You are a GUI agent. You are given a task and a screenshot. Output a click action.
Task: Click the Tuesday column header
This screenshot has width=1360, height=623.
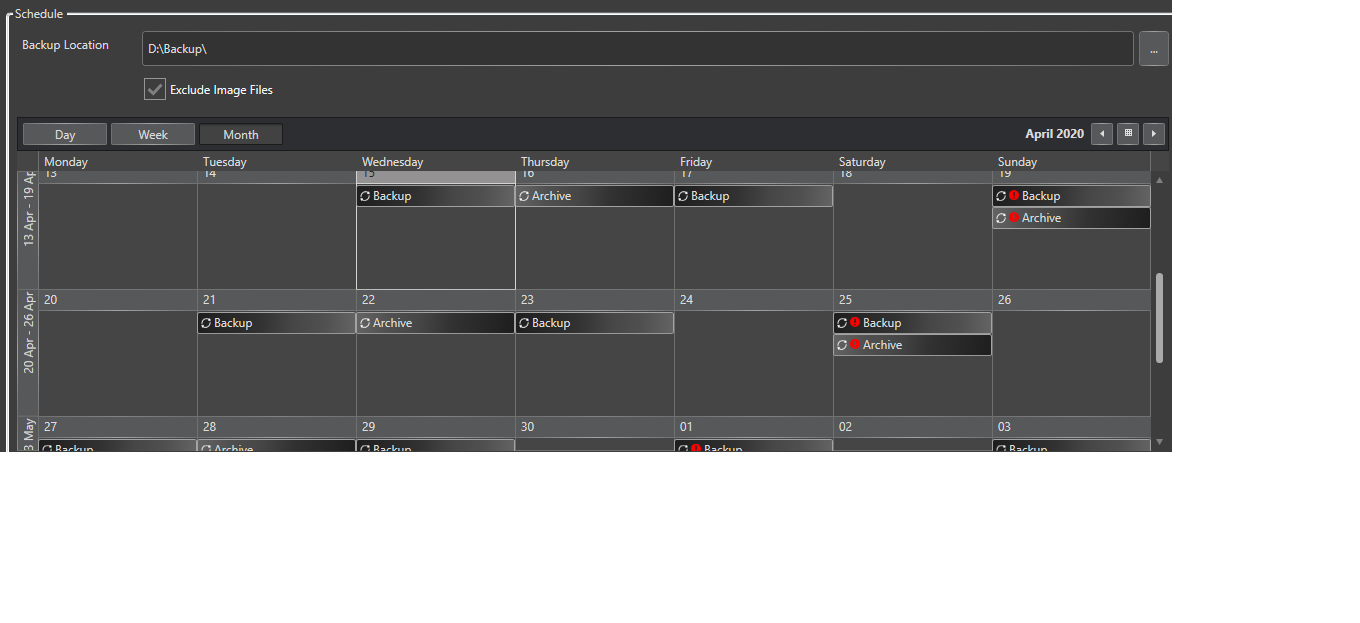coord(224,162)
